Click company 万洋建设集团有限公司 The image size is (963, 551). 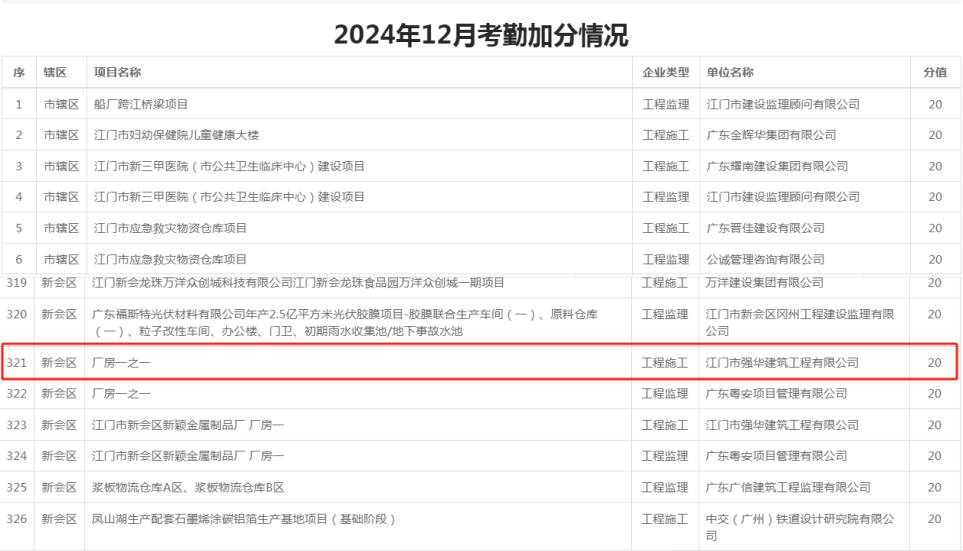pyautogui.click(x=764, y=283)
